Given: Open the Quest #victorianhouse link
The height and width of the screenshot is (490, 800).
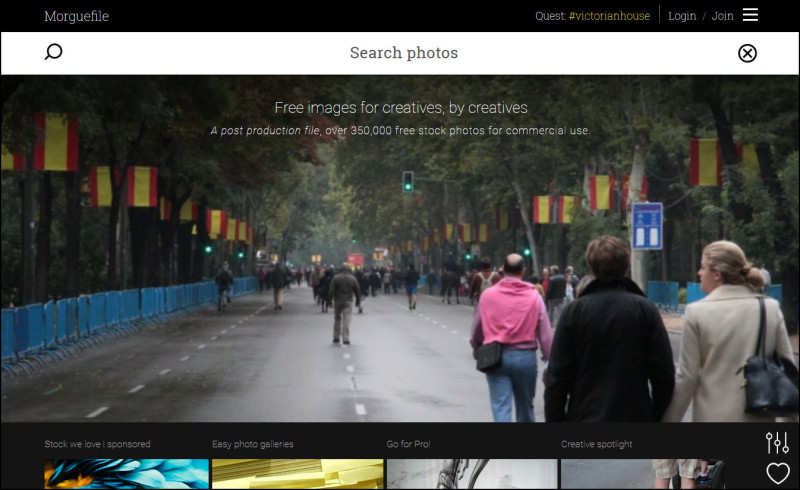Looking at the screenshot, I should coord(592,16).
